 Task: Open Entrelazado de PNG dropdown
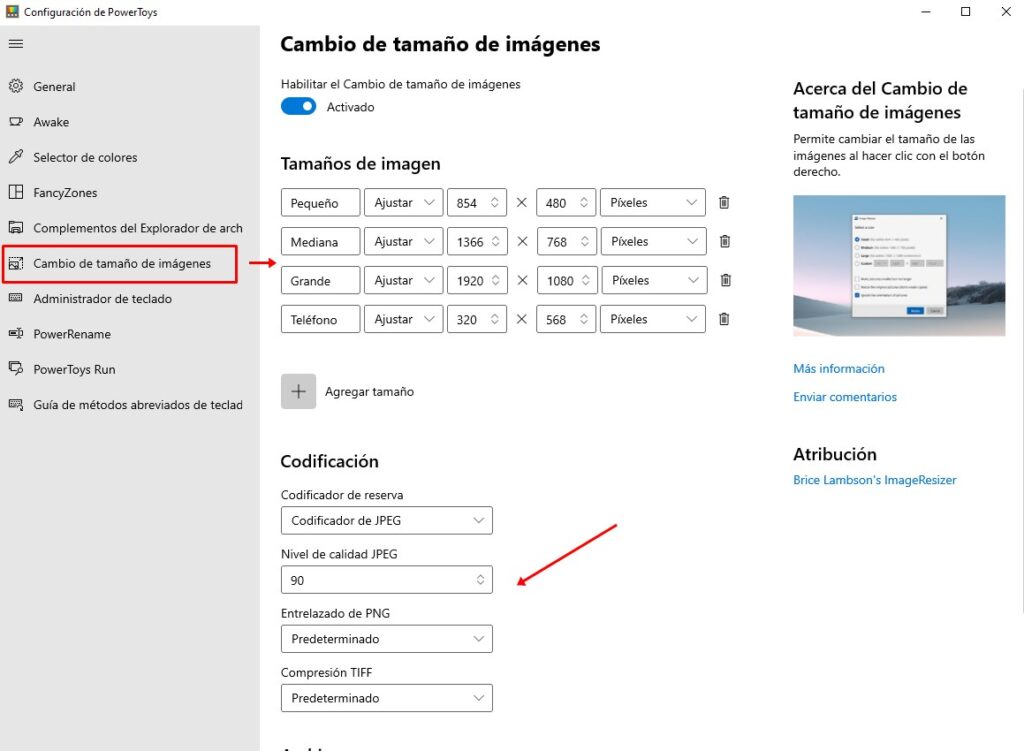pos(387,639)
